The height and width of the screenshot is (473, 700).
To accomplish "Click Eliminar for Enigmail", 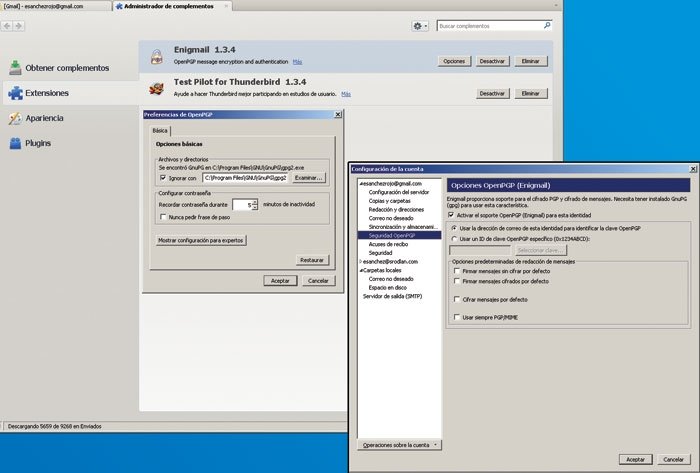I will click(x=531, y=61).
